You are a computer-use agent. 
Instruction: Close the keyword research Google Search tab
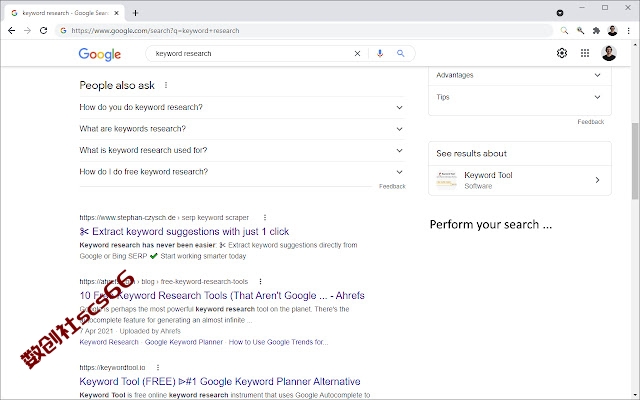pyautogui.click(x=116, y=13)
